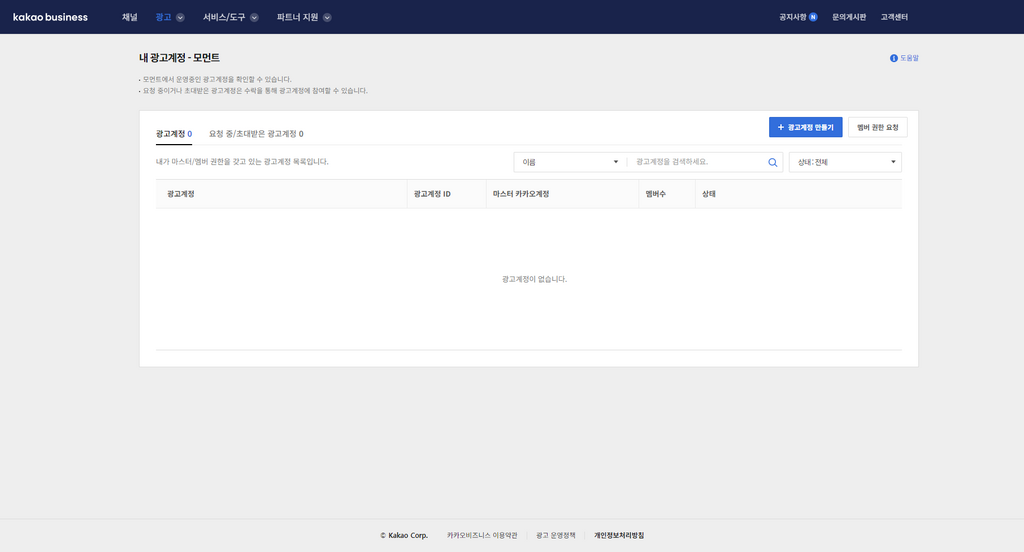Open 개인정보처리방침 footer link
This screenshot has height=552, width=1024.
[619, 535]
